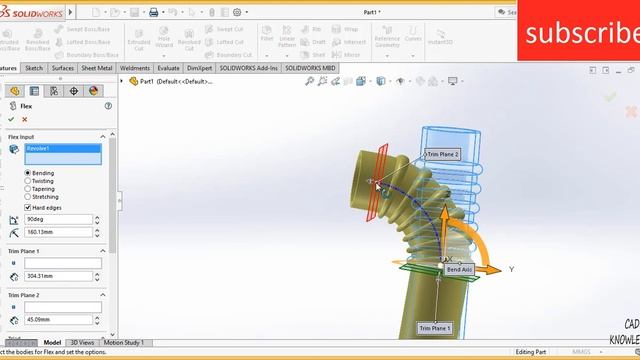640x360 pixels.
Task: Click the Print icon in top toolbar
Action: click(153, 12)
